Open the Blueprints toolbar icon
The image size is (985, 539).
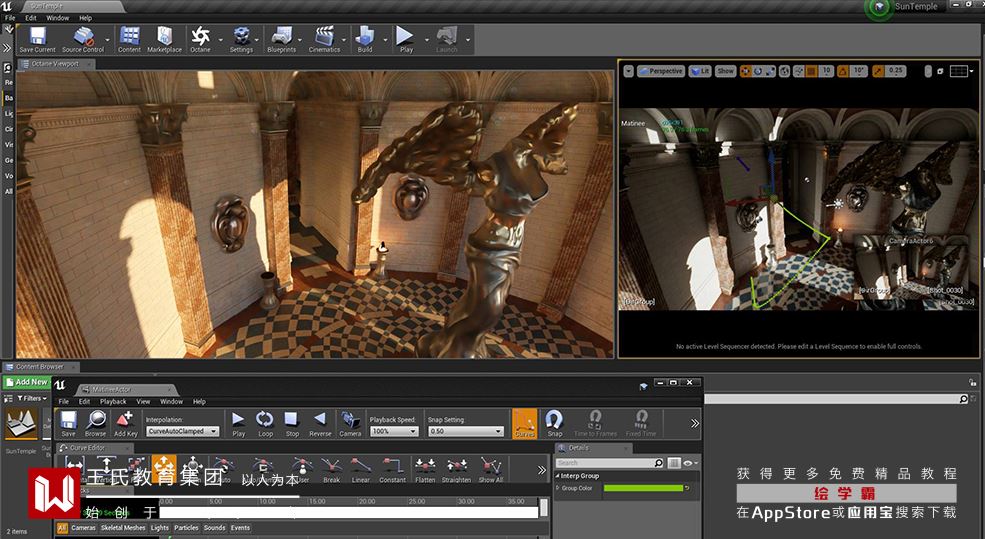[281, 39]
